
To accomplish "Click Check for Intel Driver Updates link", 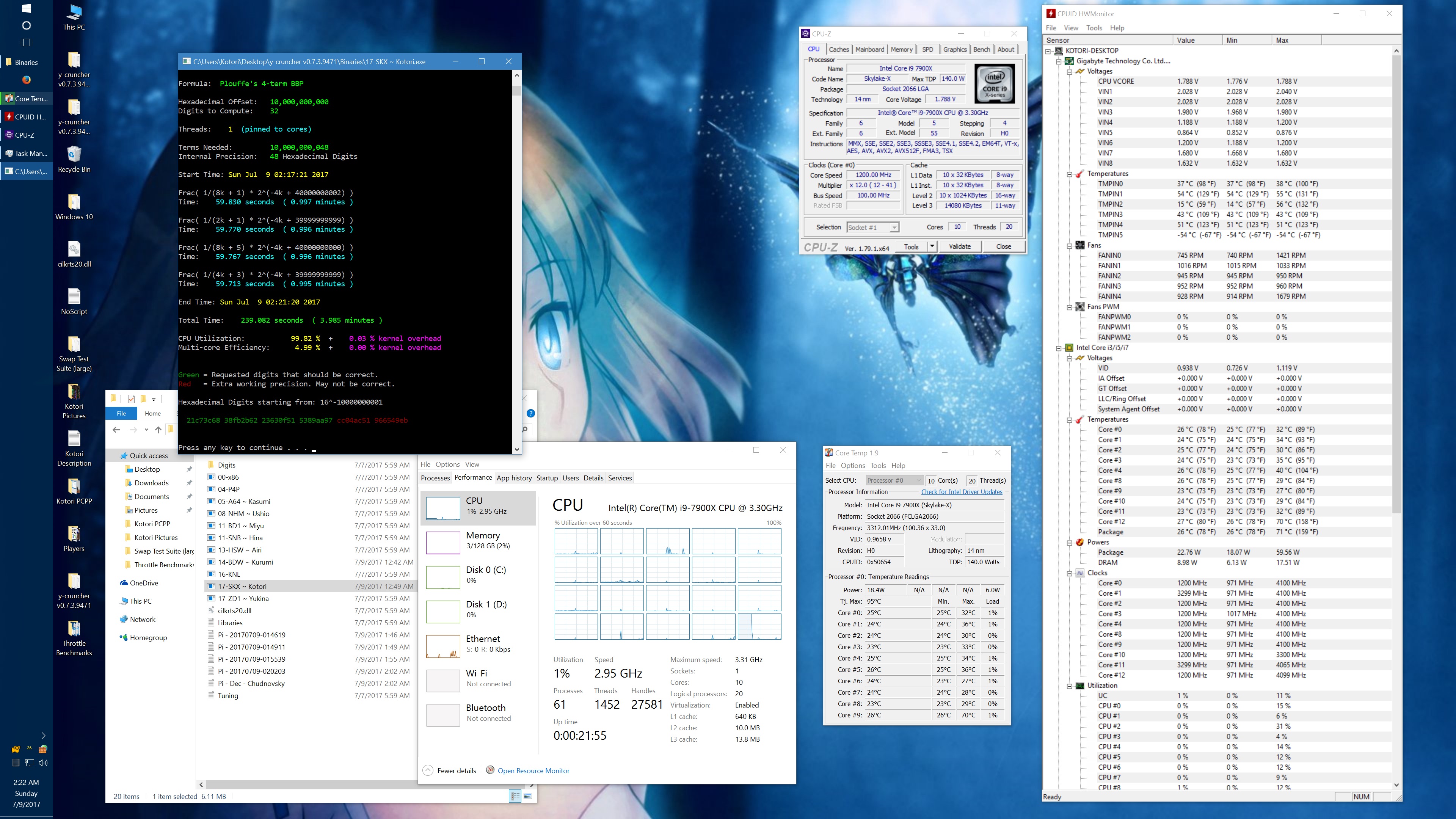I will pos(962,492).
